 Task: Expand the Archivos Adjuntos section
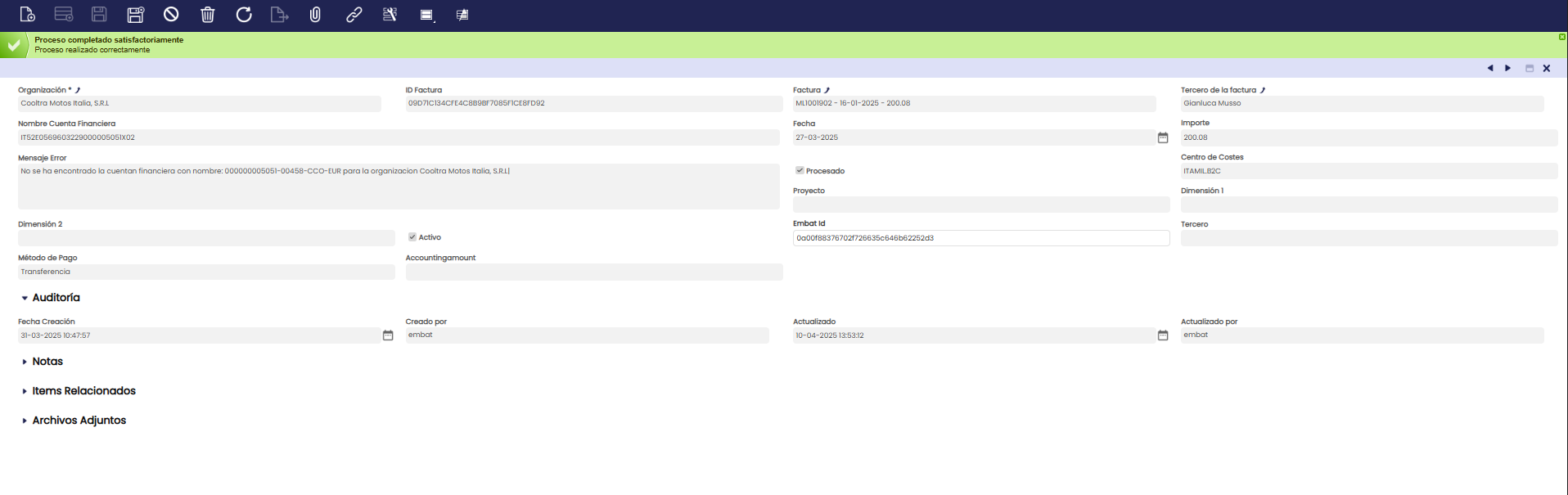[x=25, y=421]
